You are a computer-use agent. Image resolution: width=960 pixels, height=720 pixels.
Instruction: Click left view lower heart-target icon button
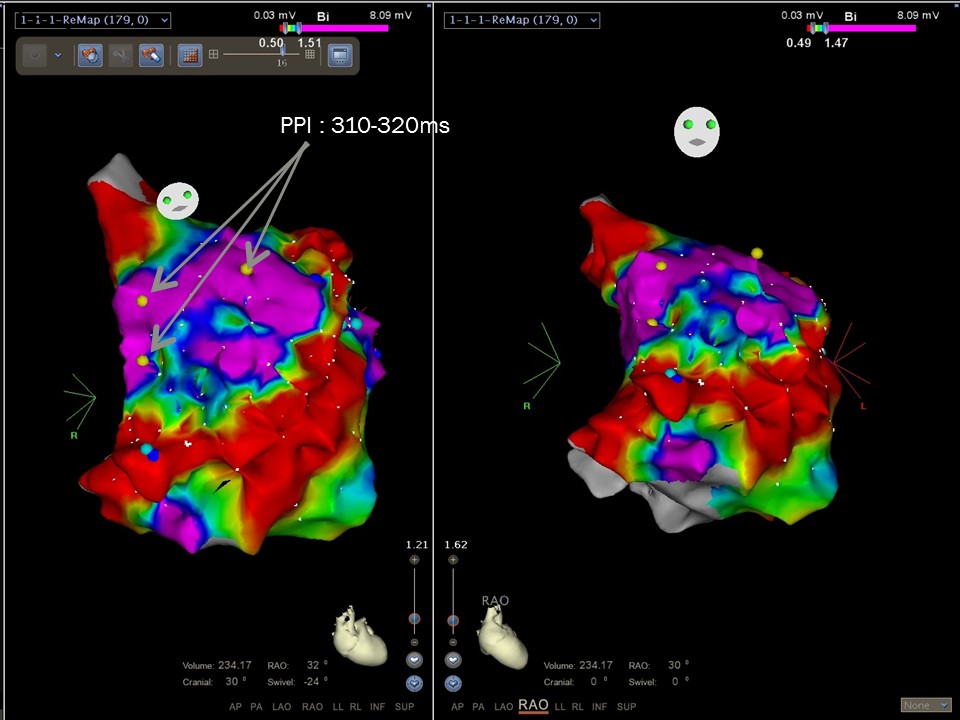(414, 683)
